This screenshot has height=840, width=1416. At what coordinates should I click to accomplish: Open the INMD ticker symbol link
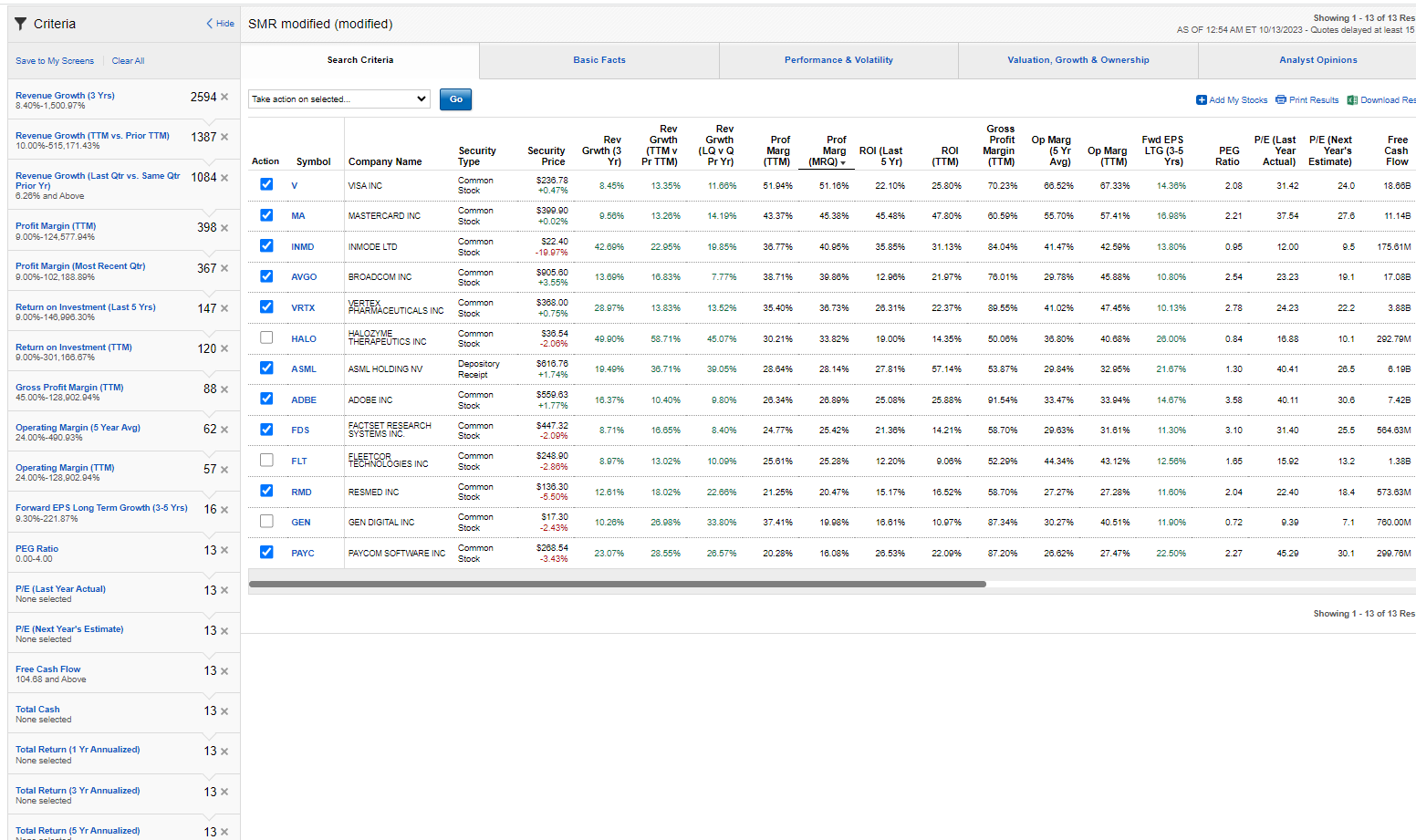[302, 247]
